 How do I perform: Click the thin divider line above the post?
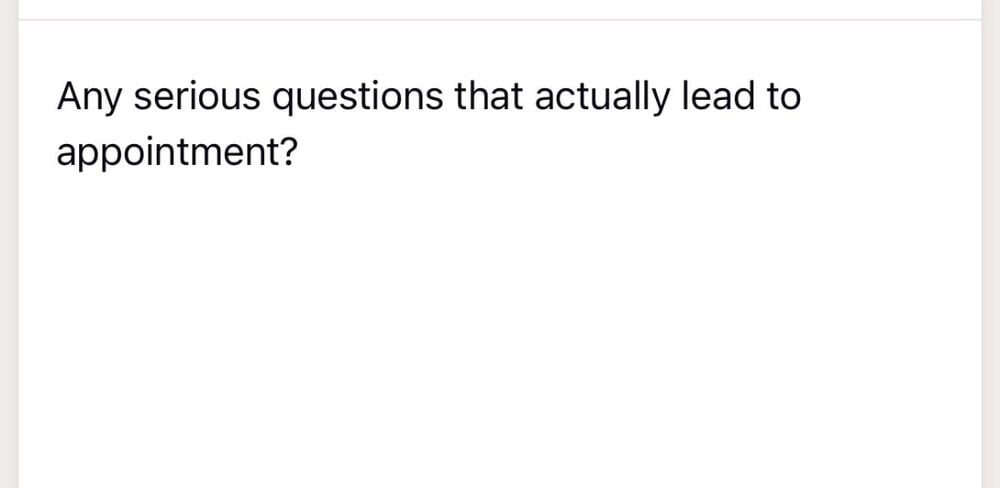coord(500,19)
